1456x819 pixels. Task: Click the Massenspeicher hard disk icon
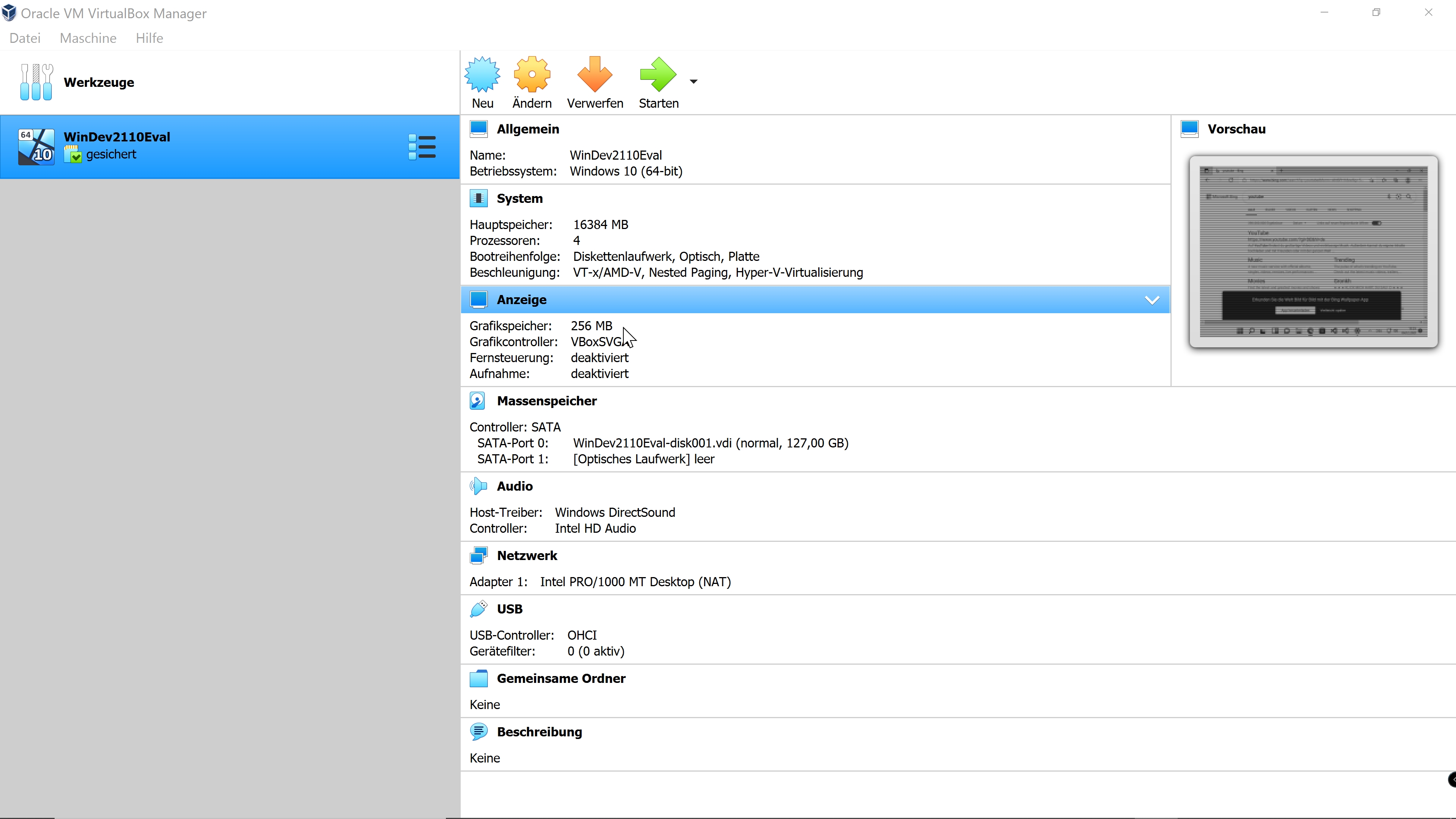tap(478, 401)
